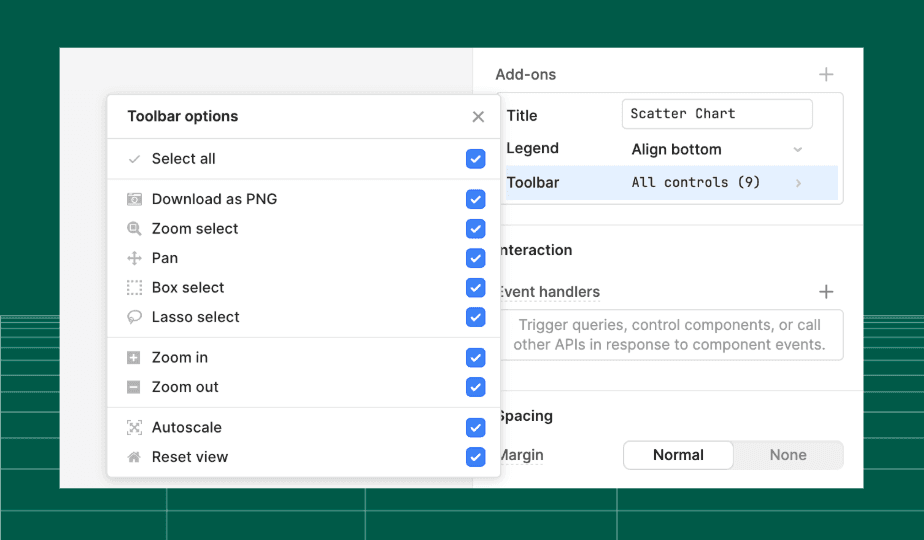Set Margin to None
924x540 pixels.
click(x=788, y=455)
